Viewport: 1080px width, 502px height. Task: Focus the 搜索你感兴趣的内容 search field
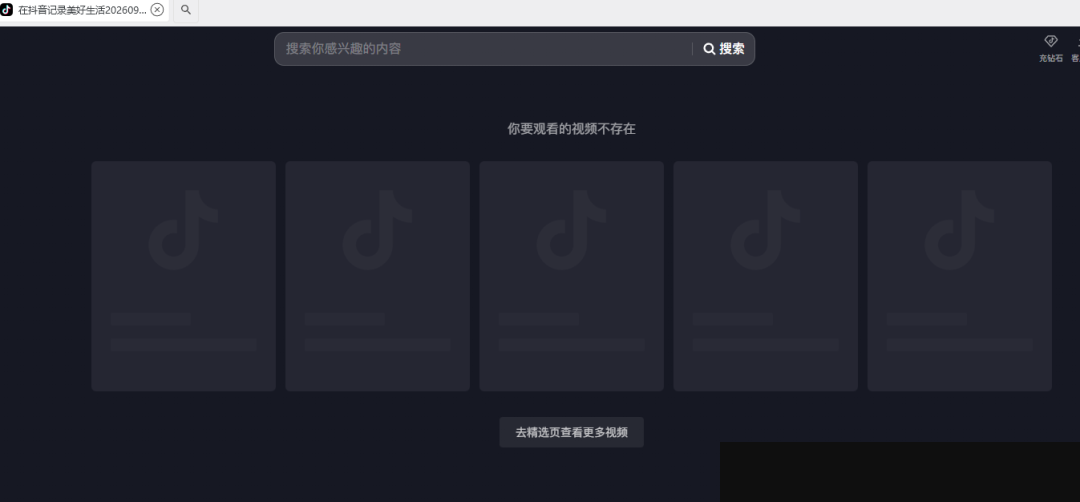tap(484, 49)
